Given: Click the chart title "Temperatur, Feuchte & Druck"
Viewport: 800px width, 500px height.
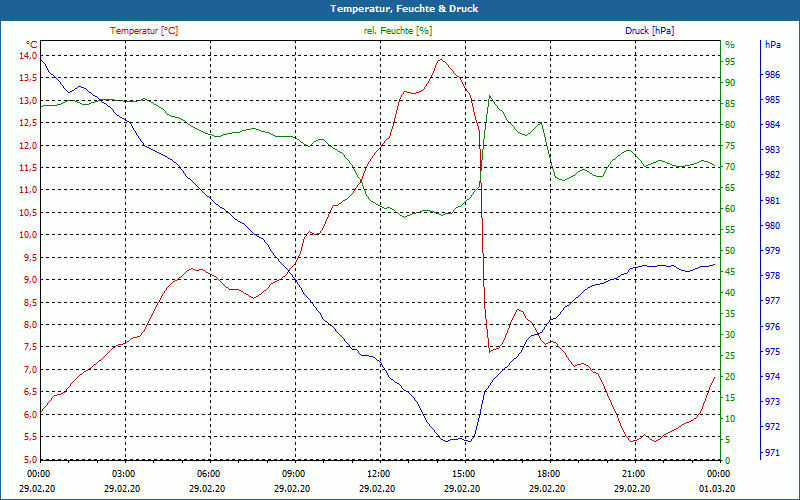Looking at the screenshot, I should [404, 9].
